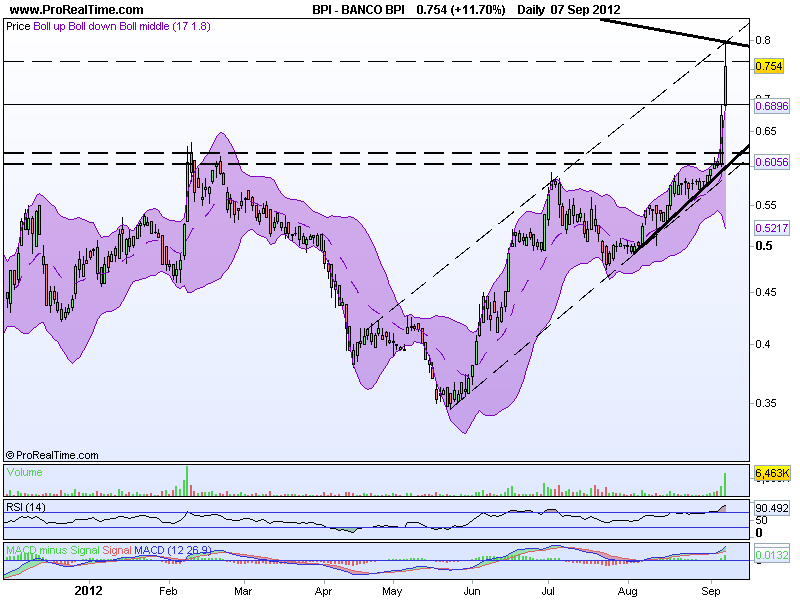Click the BPI - BANCO BPI title

tap(359, 9)
